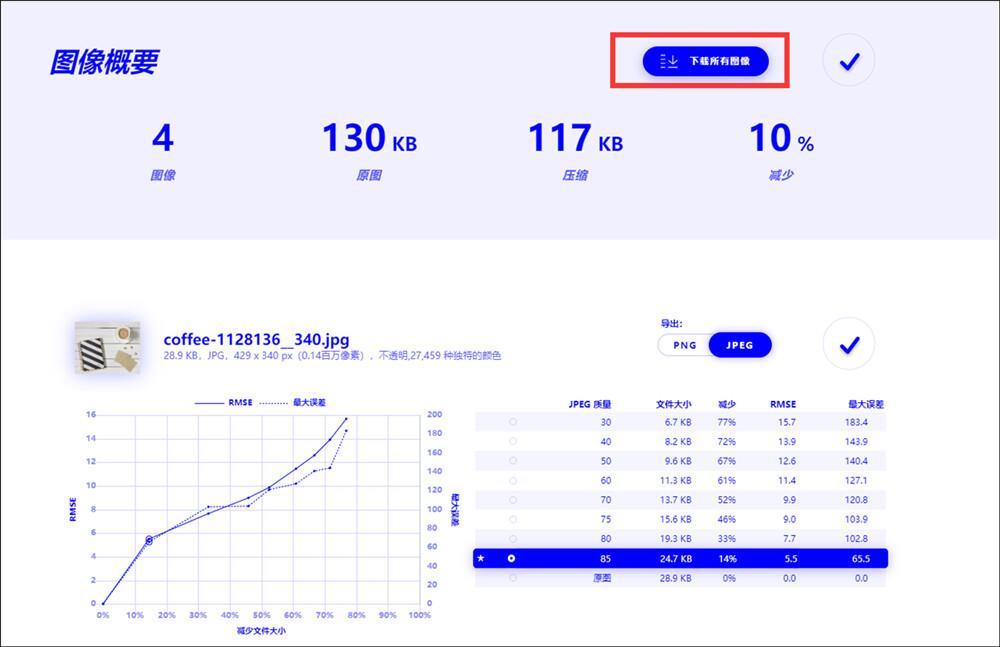Click the selected quality 85 radio button

pos(512,558)
